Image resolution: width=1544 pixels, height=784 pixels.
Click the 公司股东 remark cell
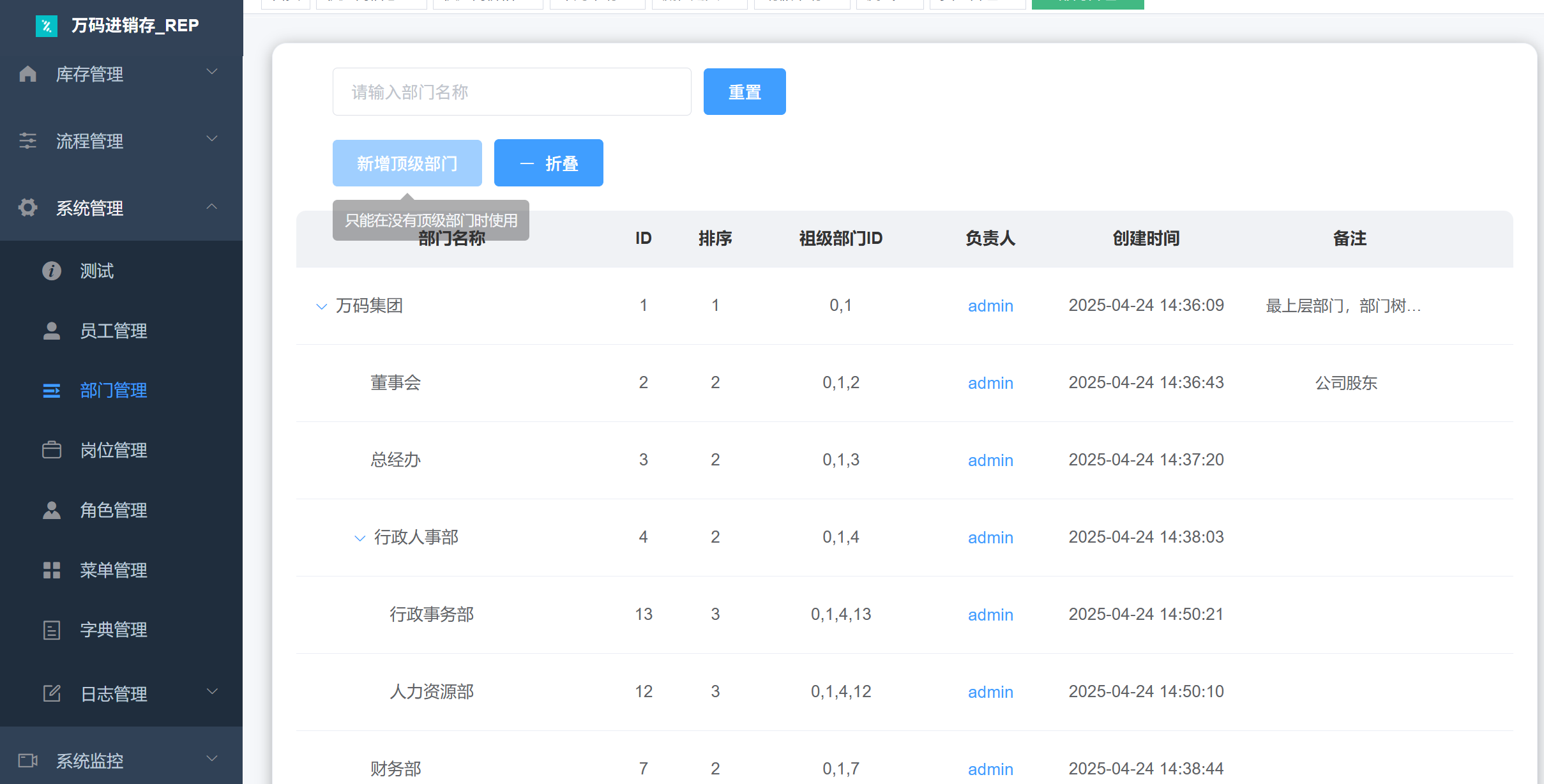1346,383
